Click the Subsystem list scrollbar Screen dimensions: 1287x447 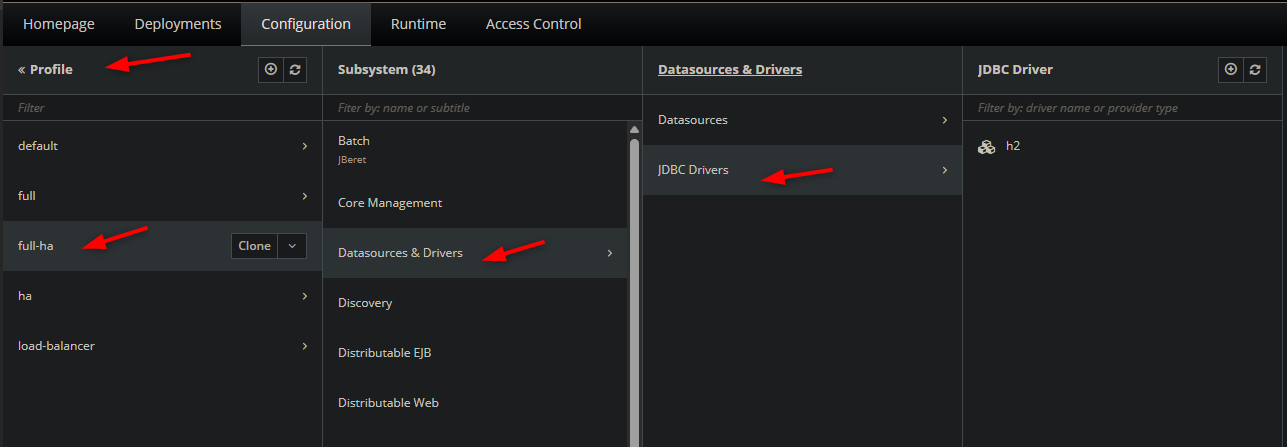coord(634,280)
